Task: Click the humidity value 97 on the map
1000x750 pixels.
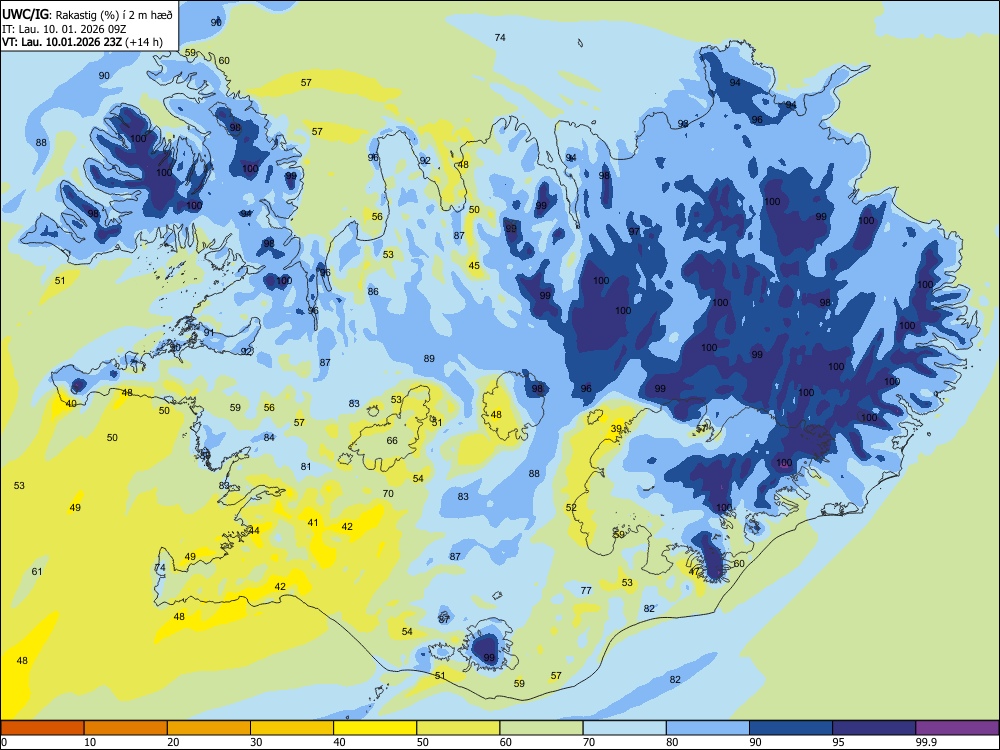Action: coord(634,232)
